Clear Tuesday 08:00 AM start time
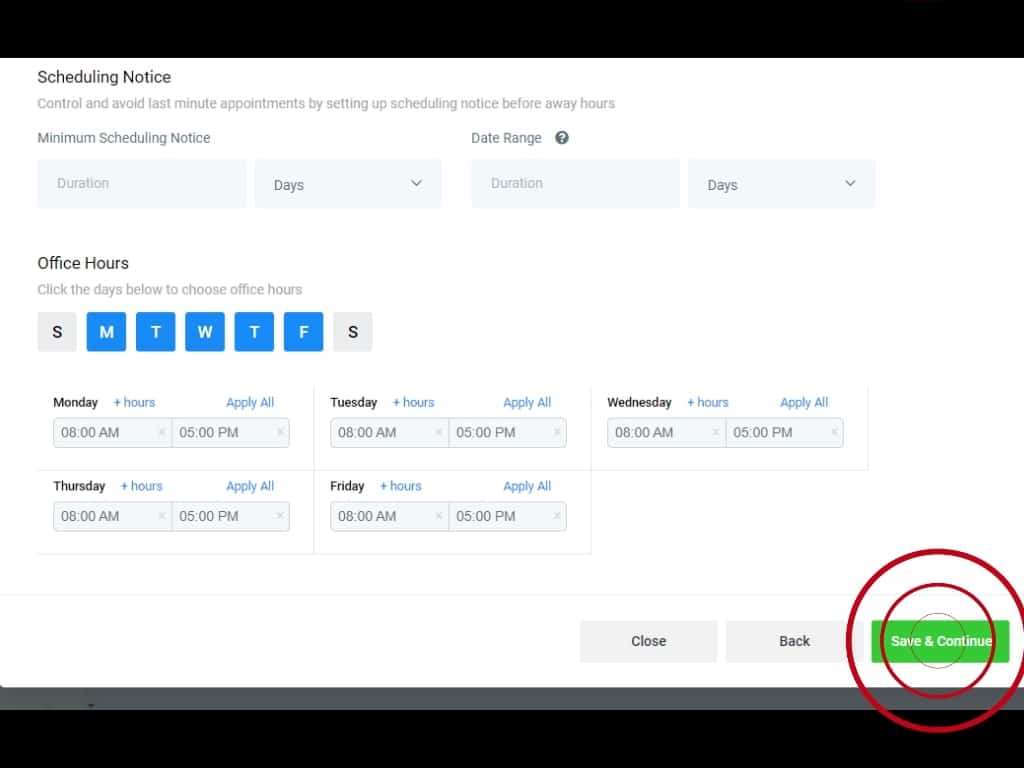The height and width of the screenshot is (768, 1024). tap(438, 433)
